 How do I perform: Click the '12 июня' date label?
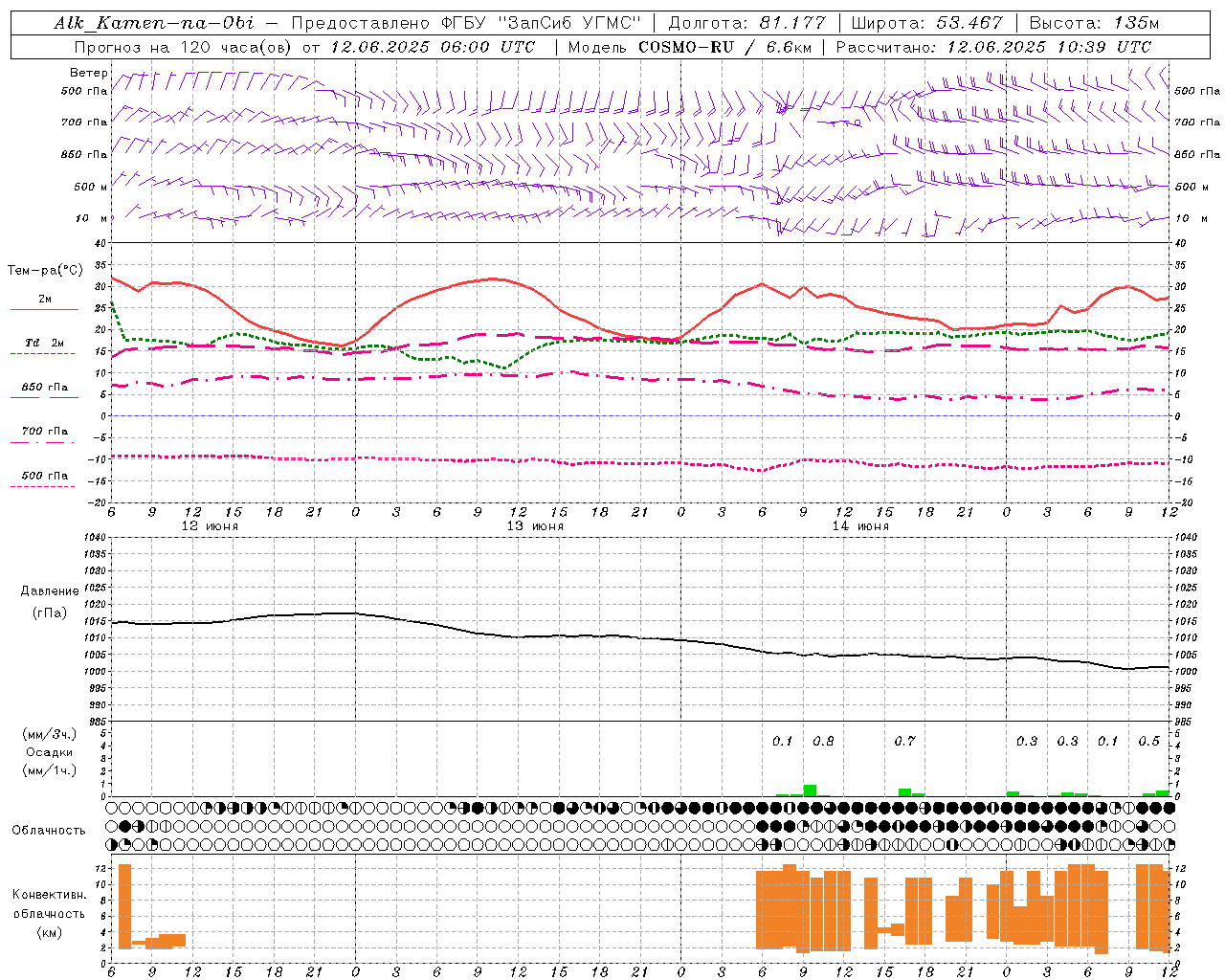[210, 526]
